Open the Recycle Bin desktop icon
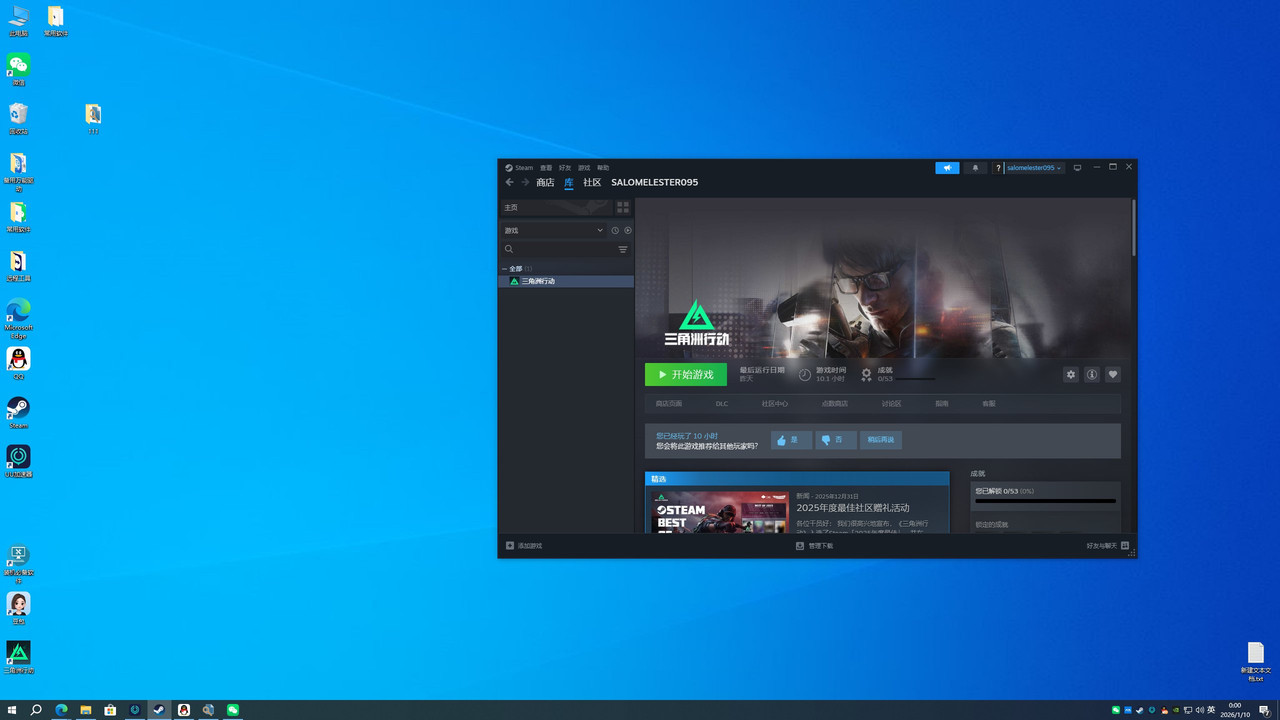The height and width of the screenshot is (720, 1280). [18, 118]
